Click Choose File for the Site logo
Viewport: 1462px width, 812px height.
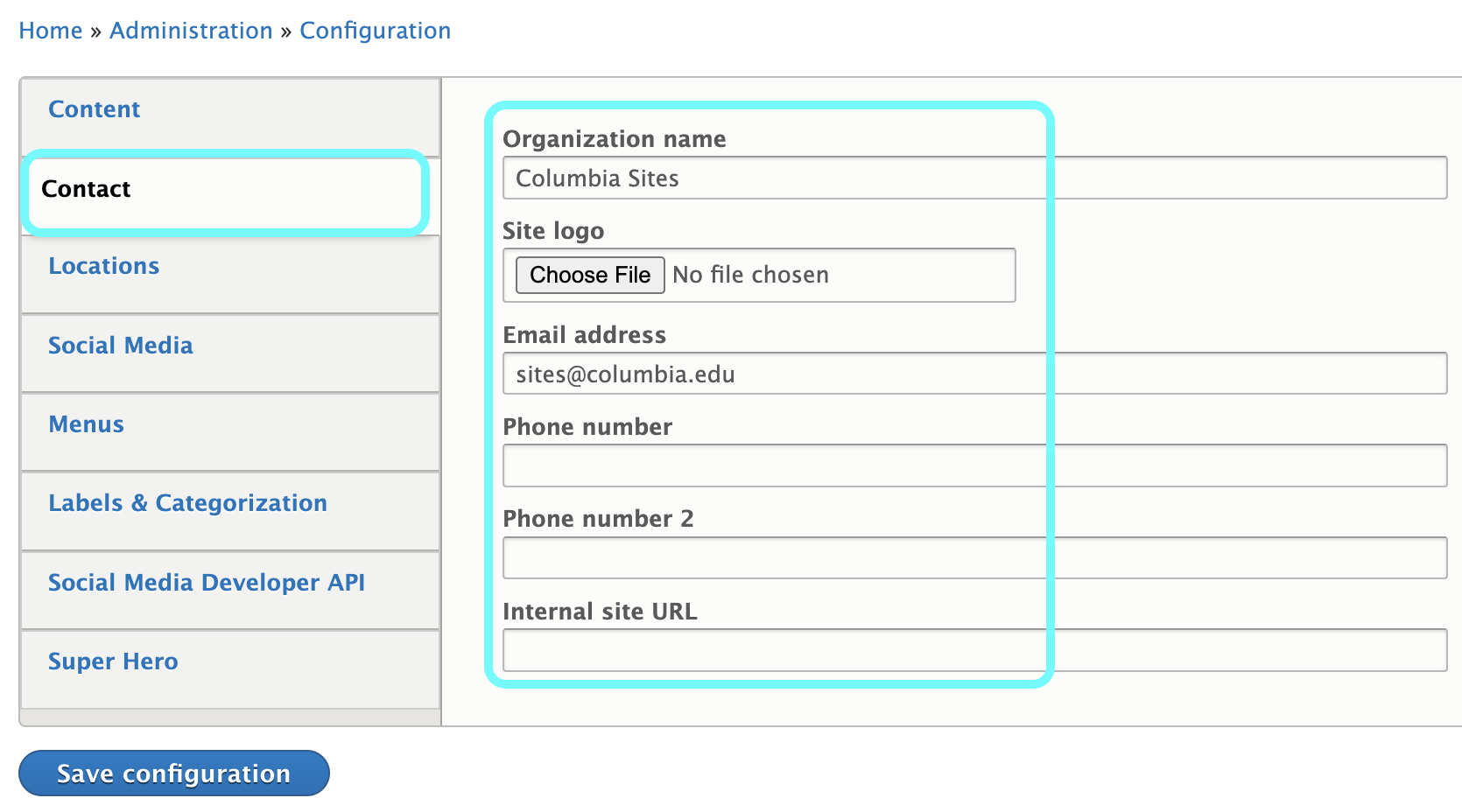(x=589, y=275)
